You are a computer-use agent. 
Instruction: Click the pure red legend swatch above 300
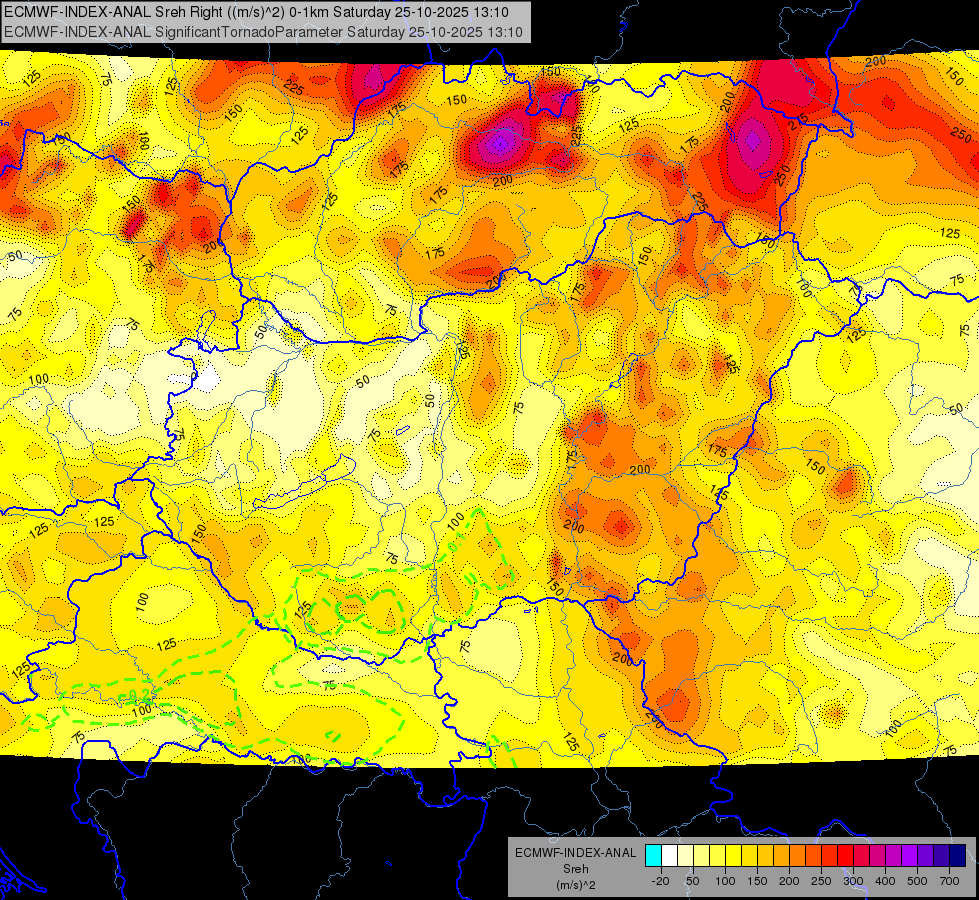coord(845,855)
